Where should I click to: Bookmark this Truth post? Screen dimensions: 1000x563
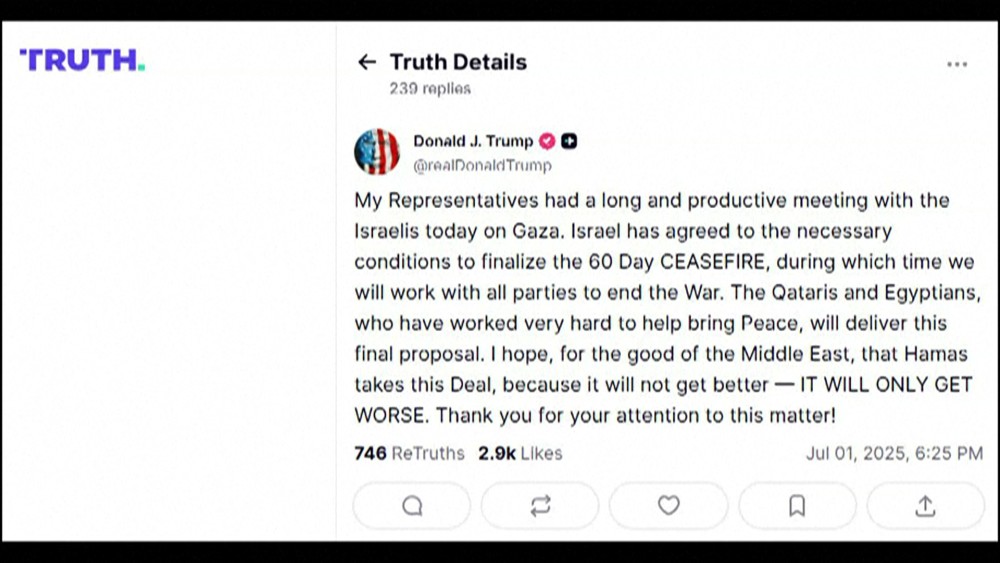pyautogui.click(x=797, y=506)
